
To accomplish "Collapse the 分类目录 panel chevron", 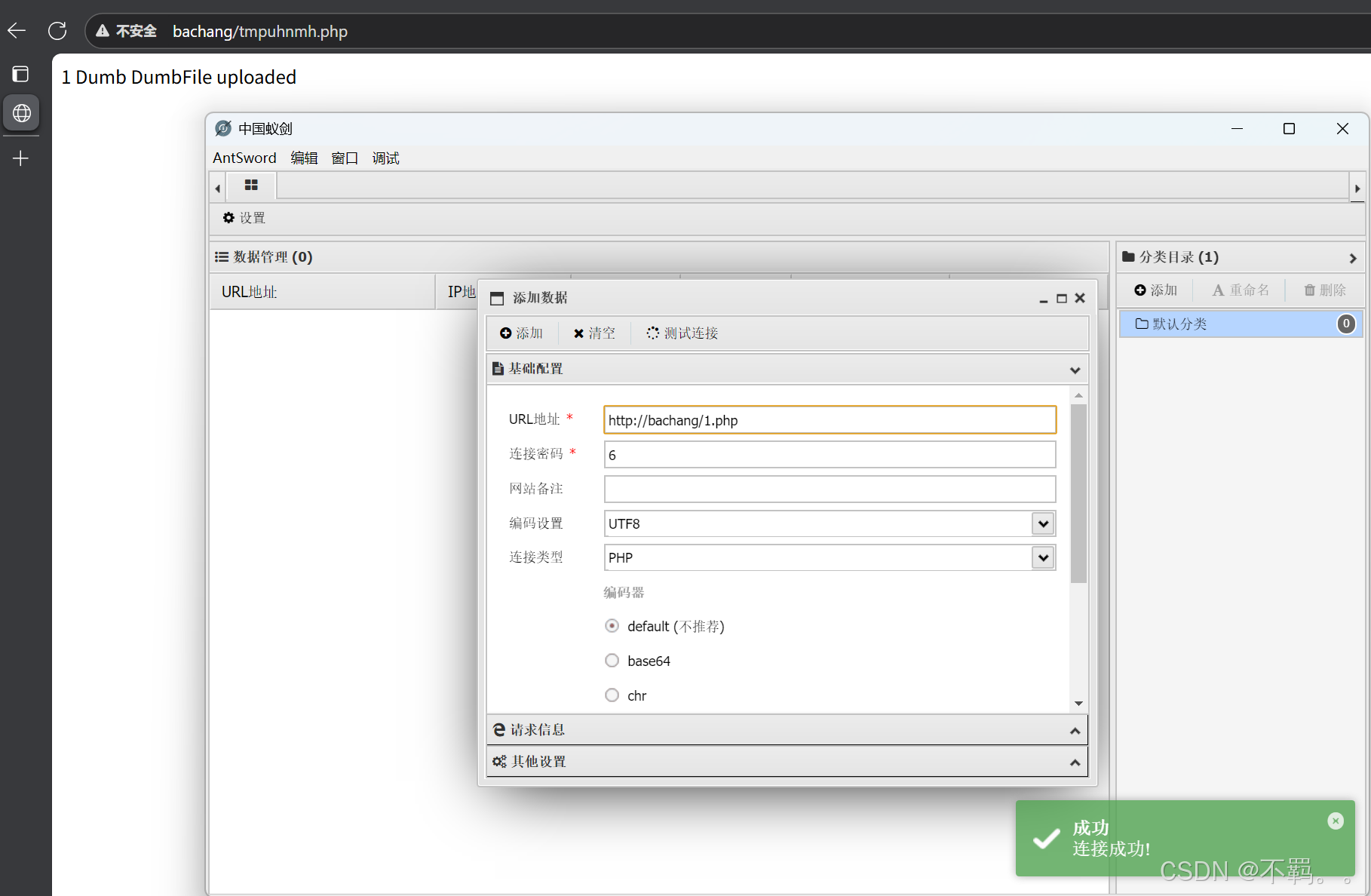I will [1353, 258].
